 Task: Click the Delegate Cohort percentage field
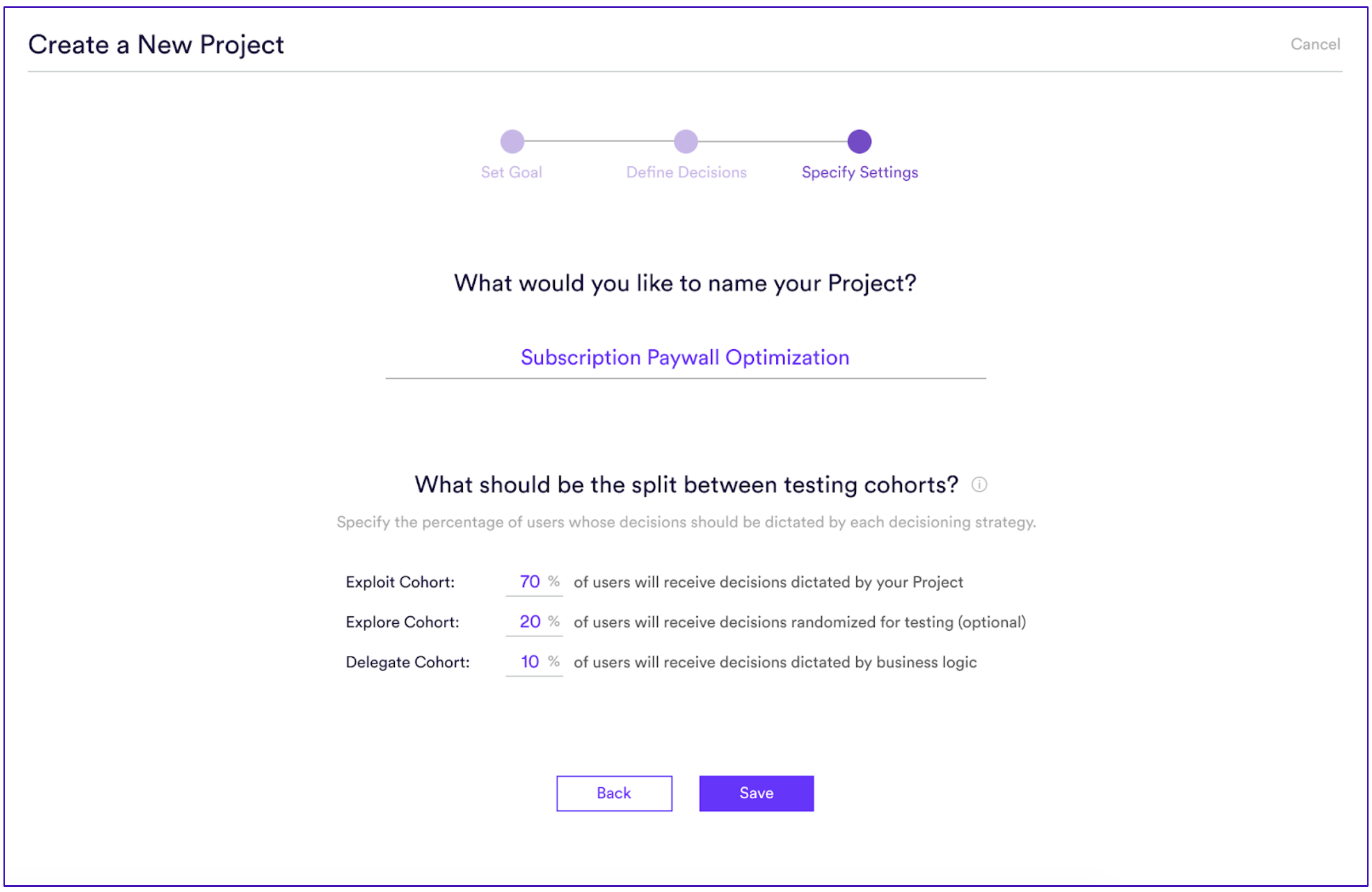tap(534, 662)
